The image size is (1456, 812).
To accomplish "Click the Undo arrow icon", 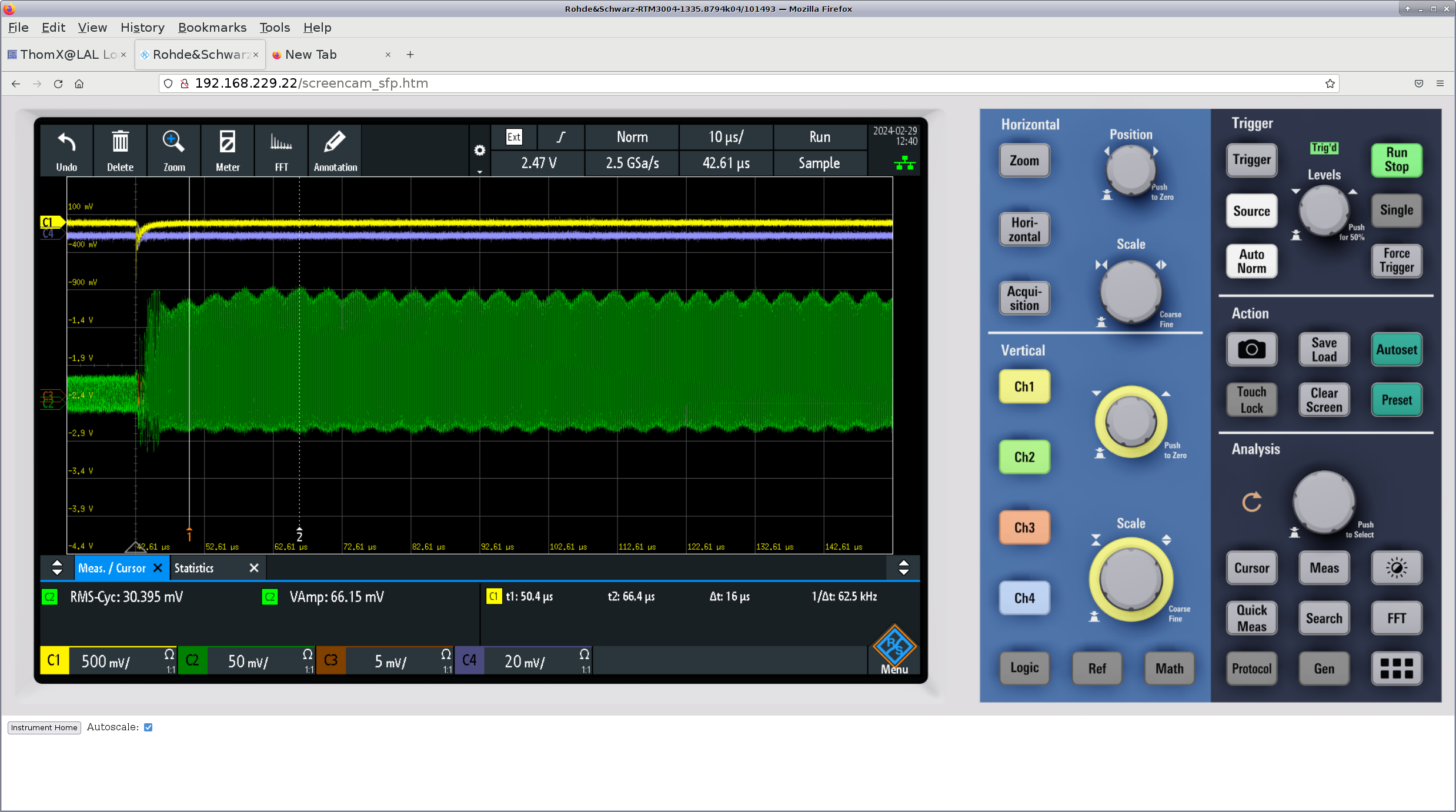I will click(x=66, y=143).
